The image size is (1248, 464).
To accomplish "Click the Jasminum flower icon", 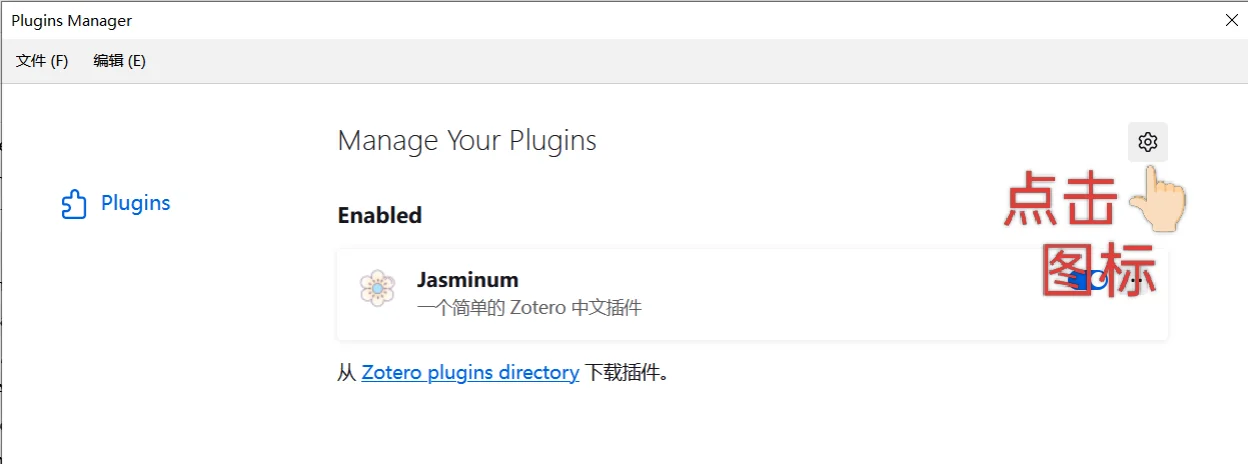I will [x=377, y=289].
